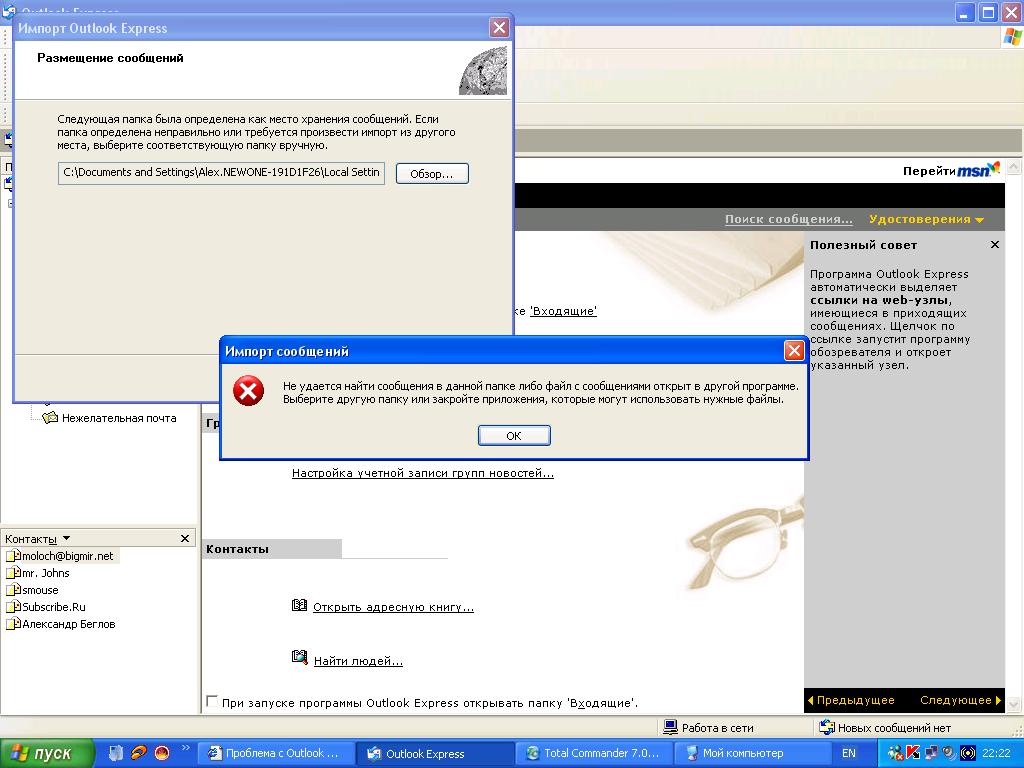Close the Contacts pane with X
1024x768 pixels.
[184, 539]
